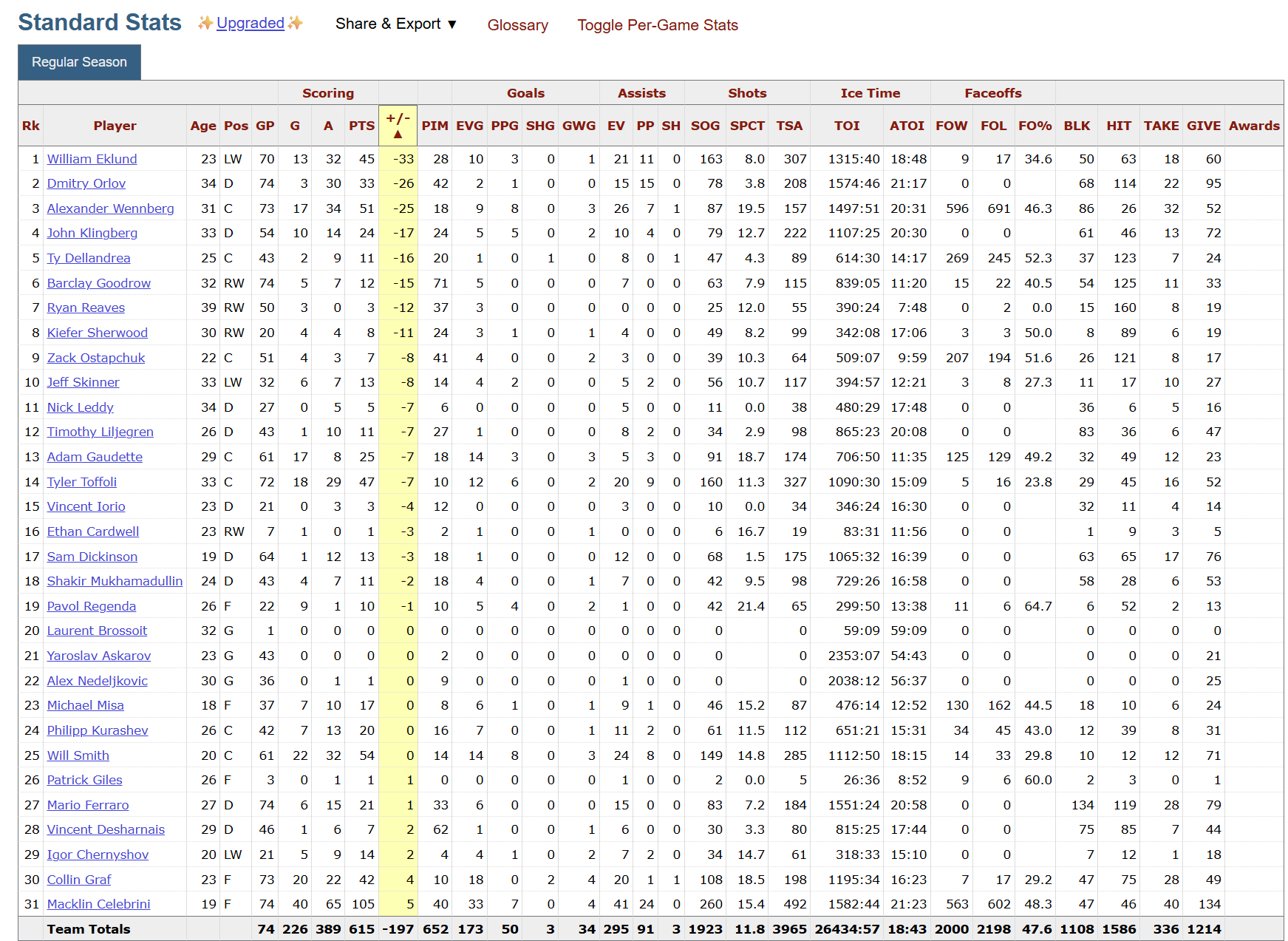
Task: Sort by the Pos column header
Action: 236,126
